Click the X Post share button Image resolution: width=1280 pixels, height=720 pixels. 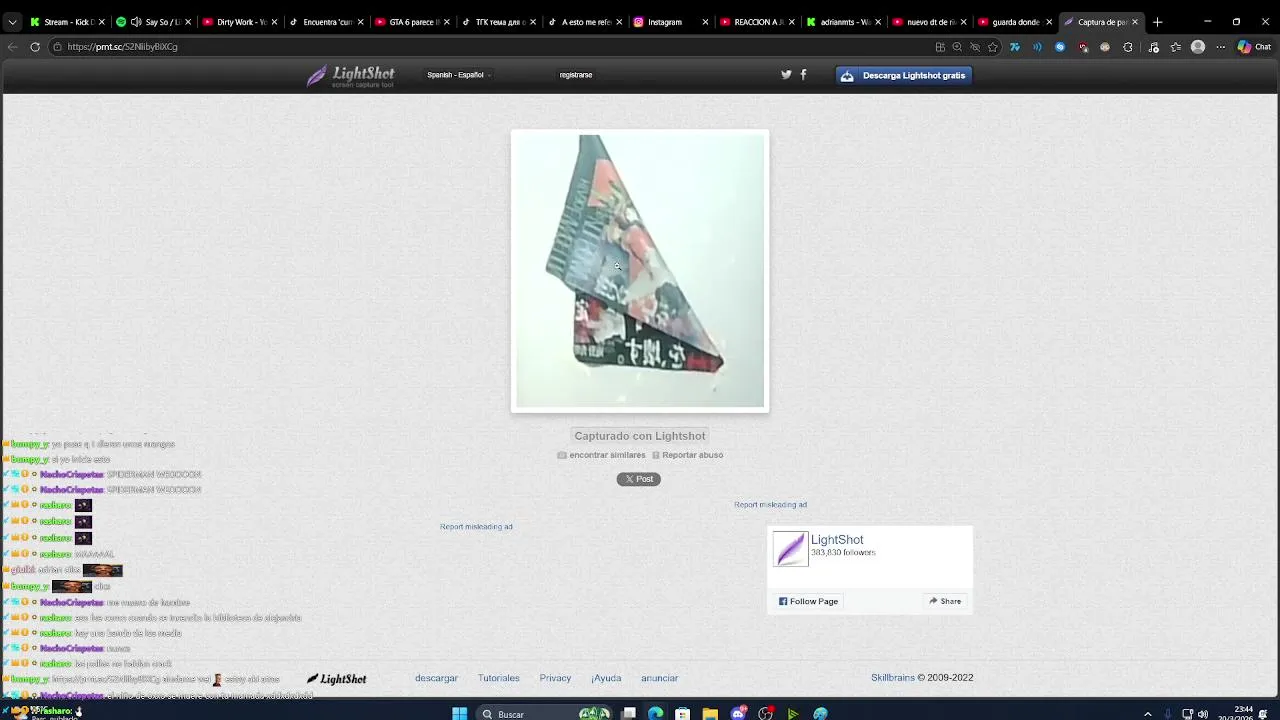tap(639, 479)
